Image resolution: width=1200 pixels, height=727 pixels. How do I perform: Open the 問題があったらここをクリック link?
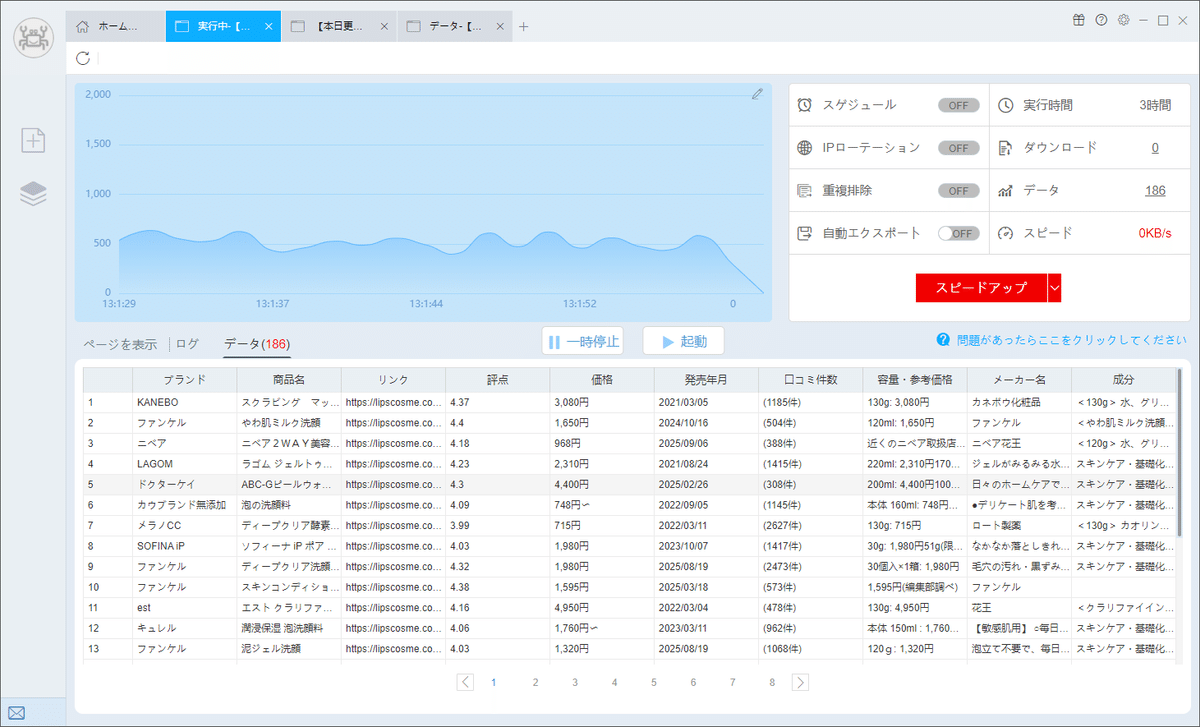(1071, 340)
